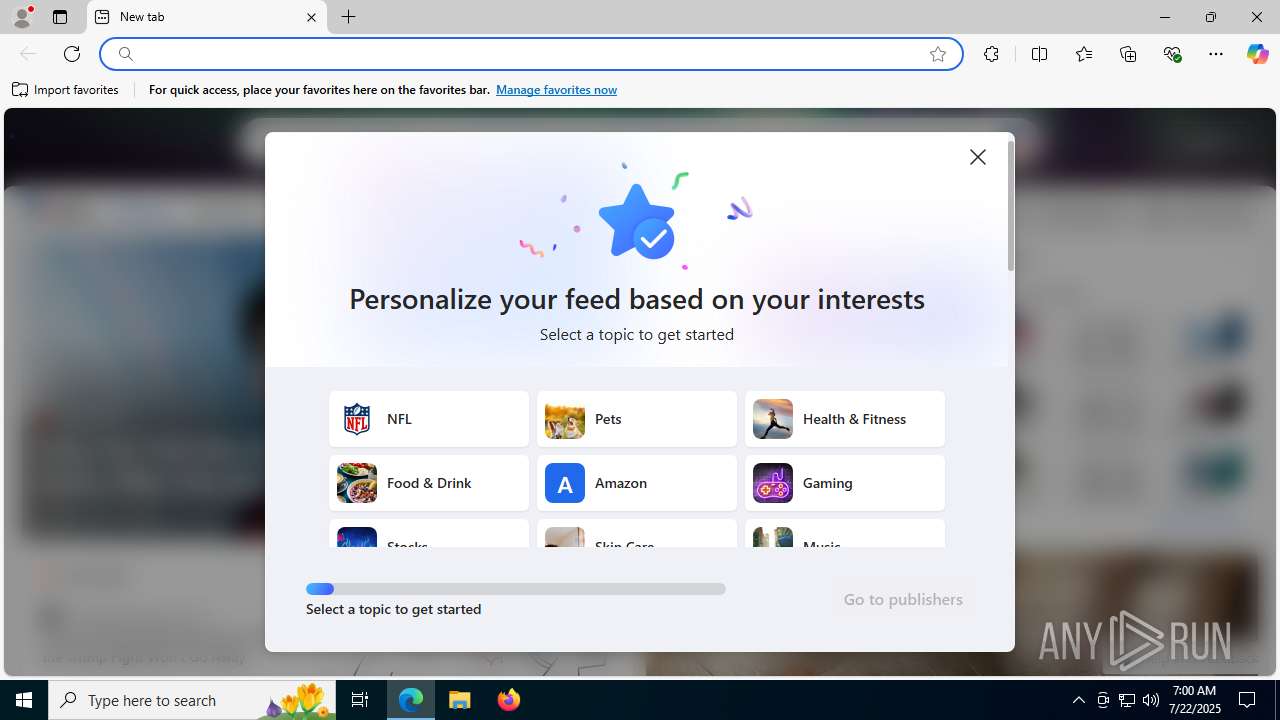Show hidden system tray icons
This screenshot has height=720, width=1280.
1078,700
